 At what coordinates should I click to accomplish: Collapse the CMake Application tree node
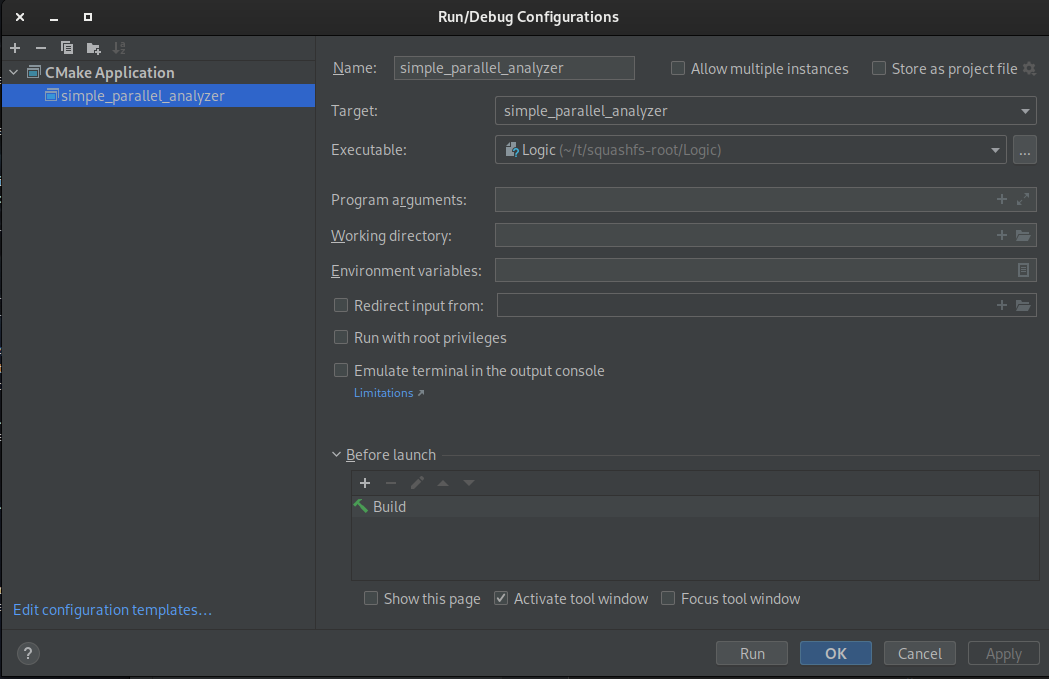tap(14, 72)
